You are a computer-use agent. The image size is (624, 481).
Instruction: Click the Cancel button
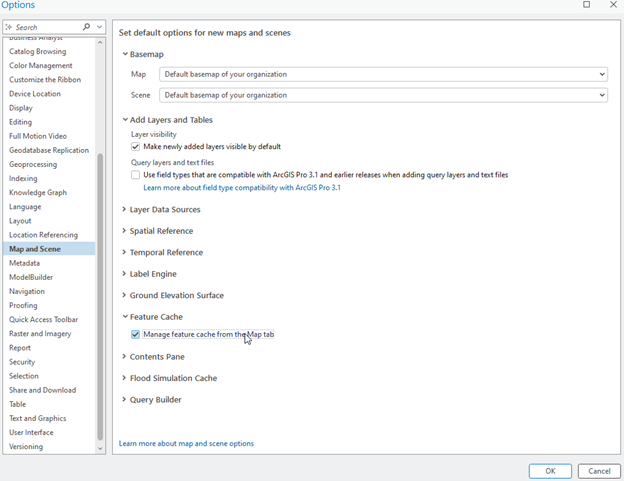tap(599, 471)
